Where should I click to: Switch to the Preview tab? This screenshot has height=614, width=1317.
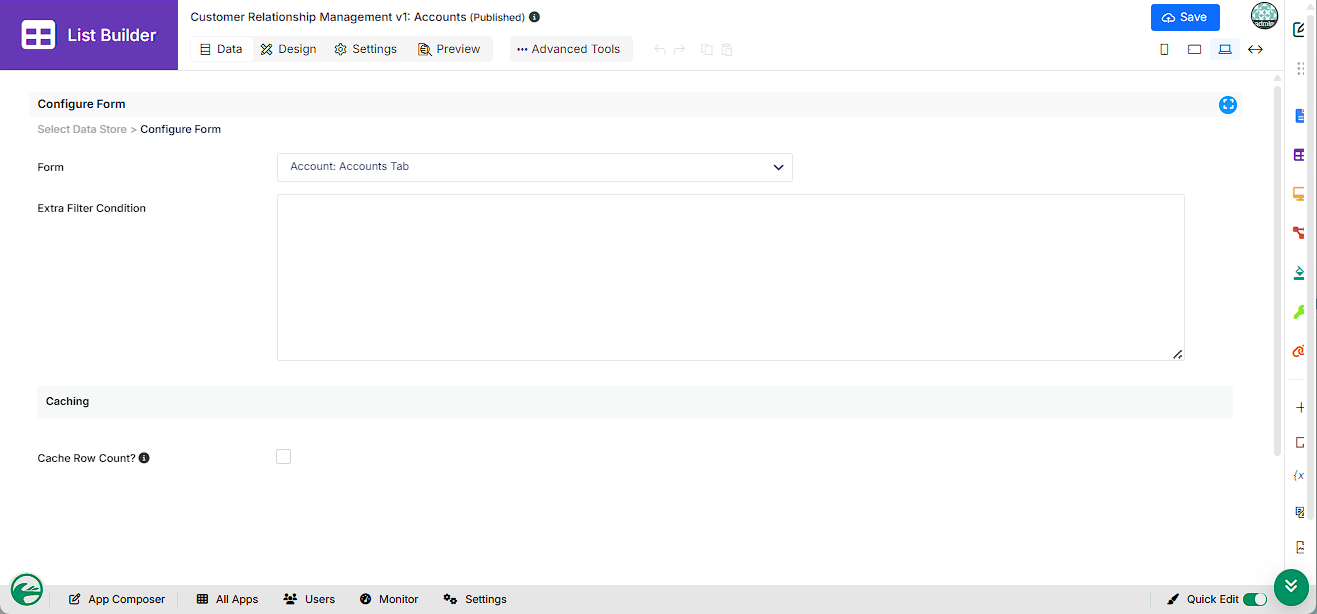point(449,49)
